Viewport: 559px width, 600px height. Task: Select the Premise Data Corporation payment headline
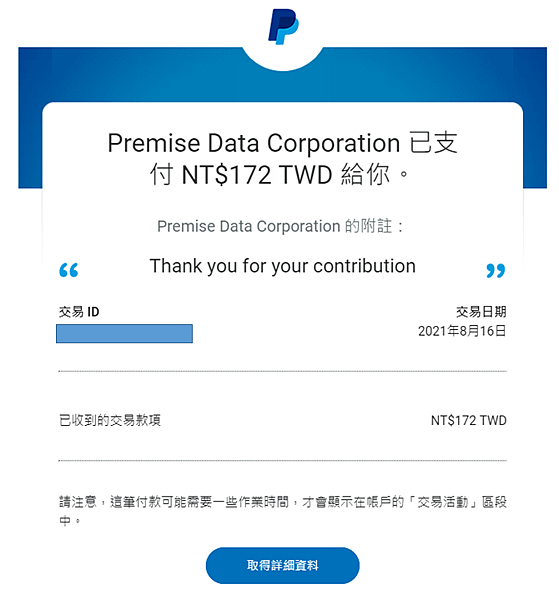282,159
